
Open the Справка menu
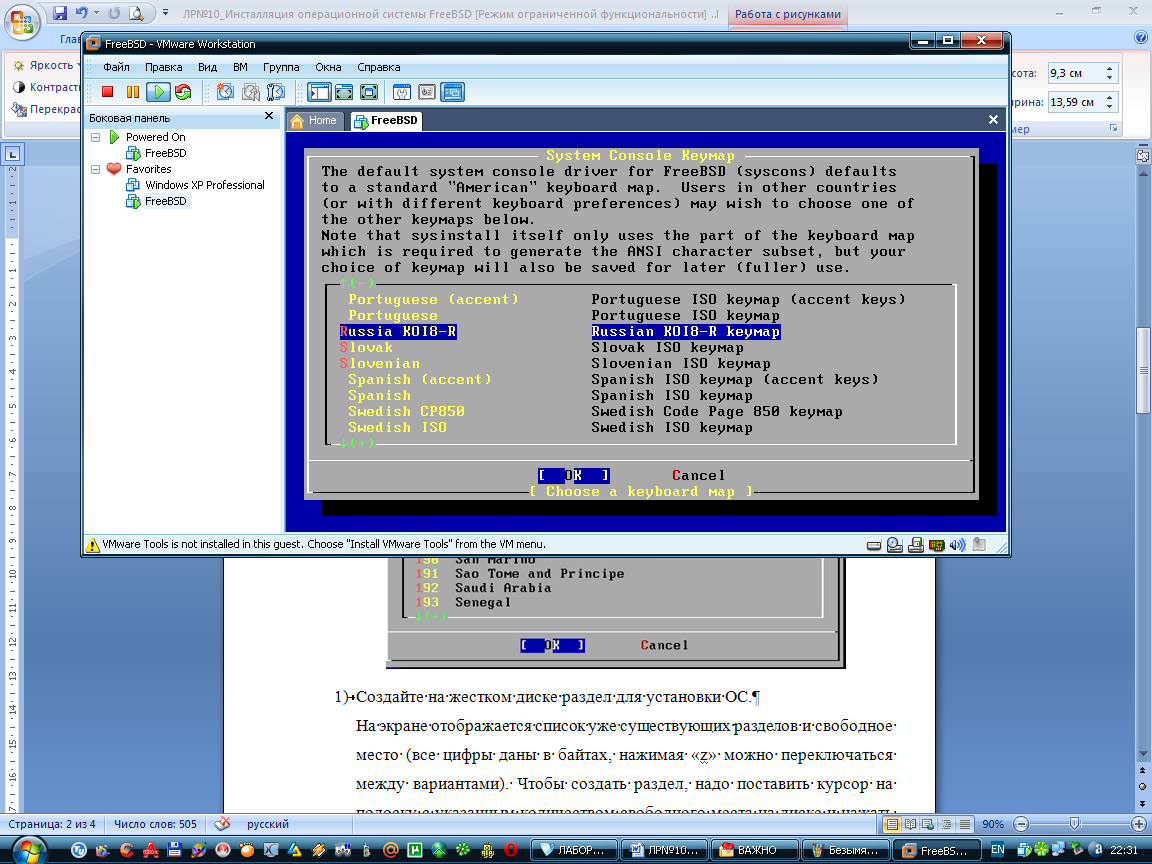378,67
